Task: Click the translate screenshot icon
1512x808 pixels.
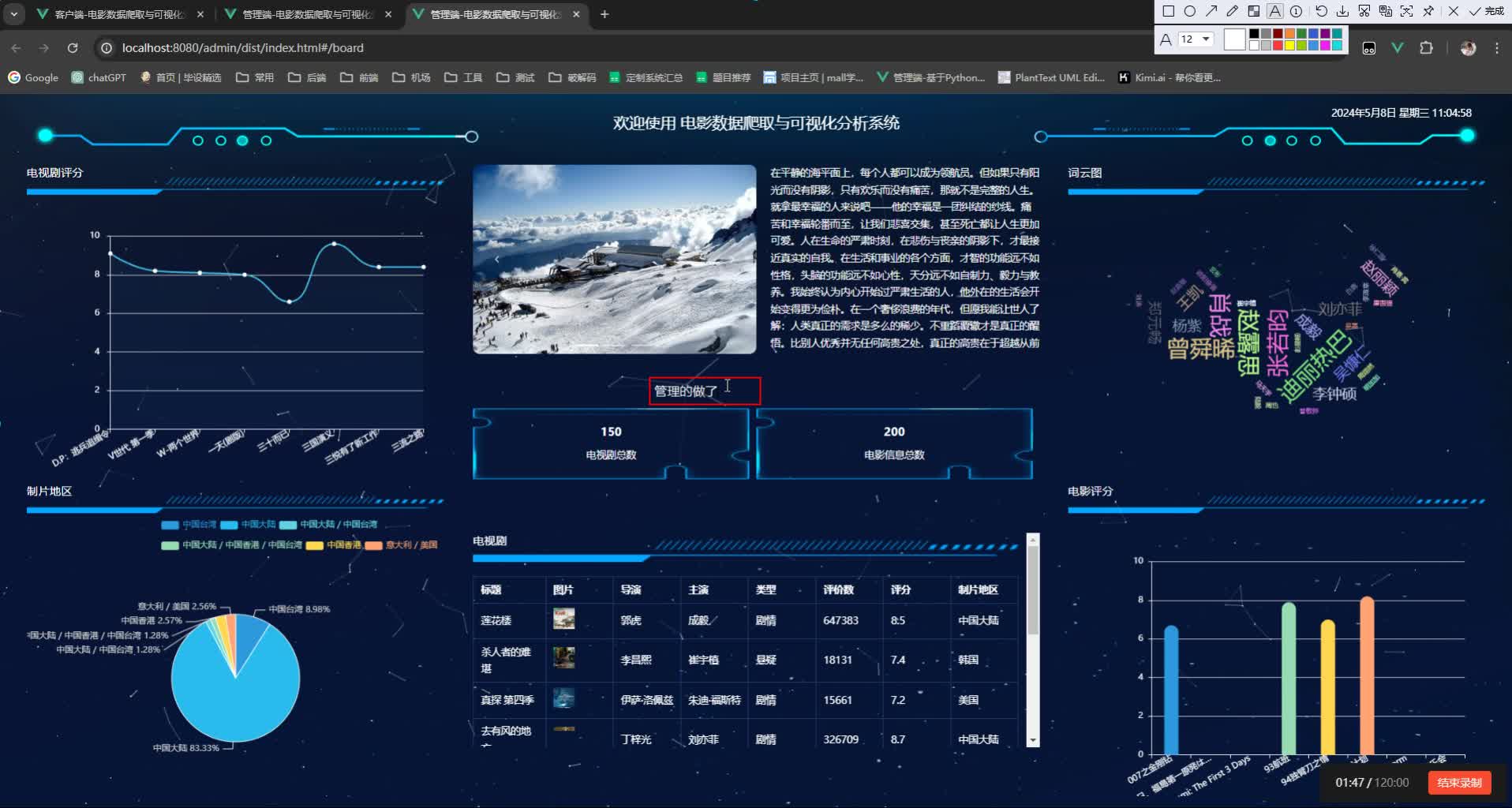Action: [x=1386, y=11]
